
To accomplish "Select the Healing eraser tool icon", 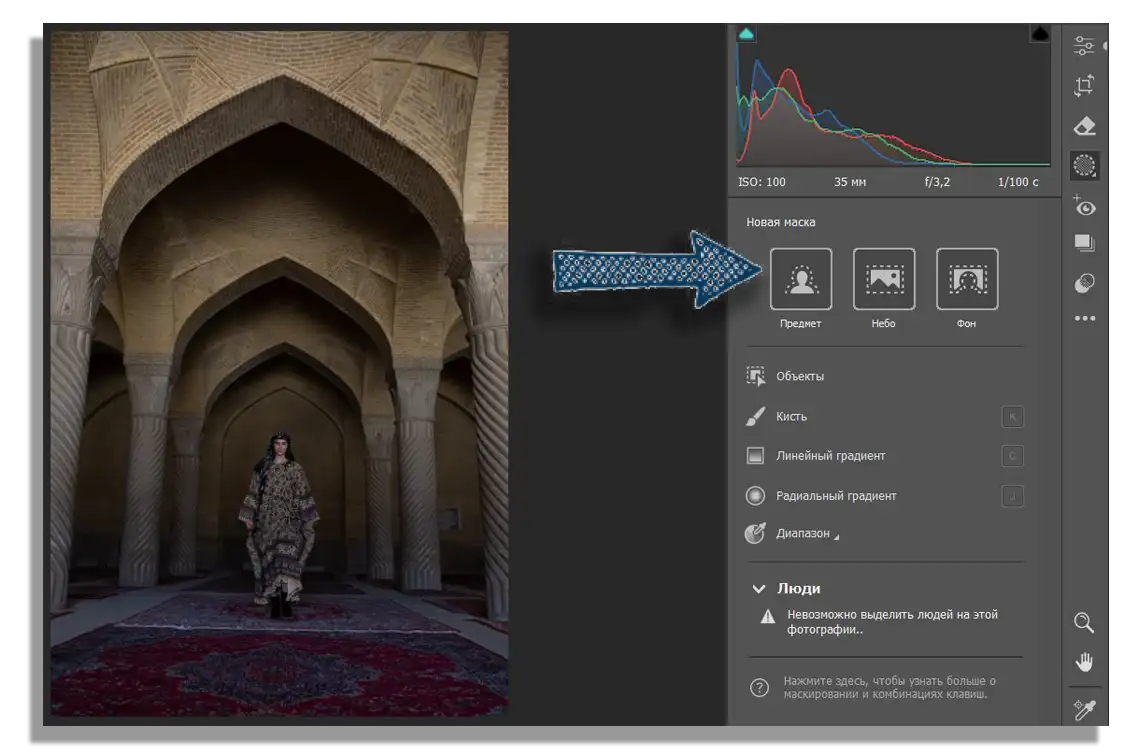I will click(x=1084, y=126).
